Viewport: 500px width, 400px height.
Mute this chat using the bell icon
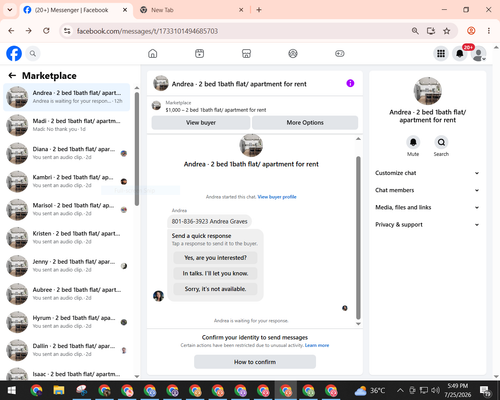[x=413, y=142]
